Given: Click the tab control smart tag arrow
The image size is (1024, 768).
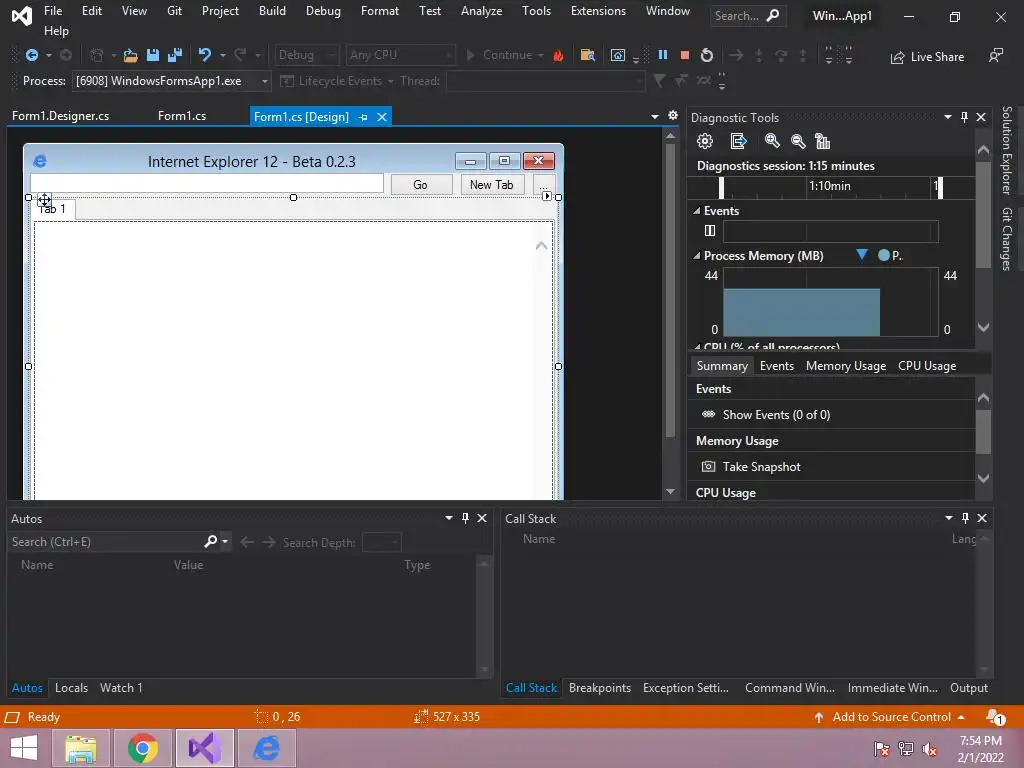Looking at the screenshot, I should (547, 196).
